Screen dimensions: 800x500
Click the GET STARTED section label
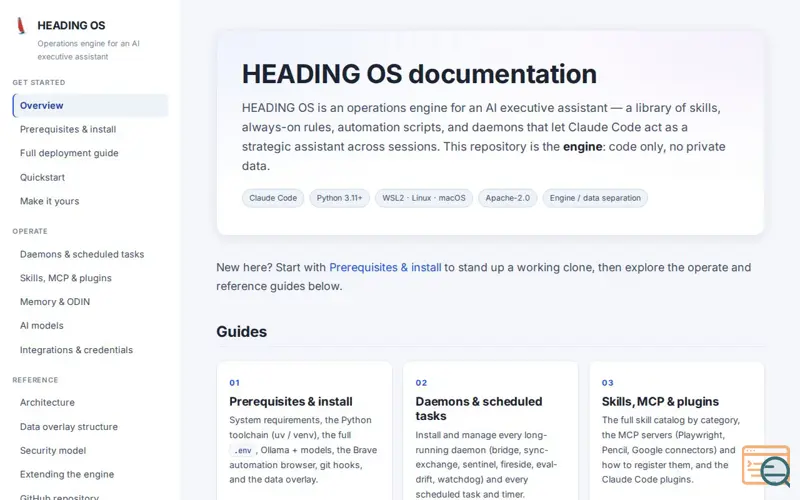[39, 82]
